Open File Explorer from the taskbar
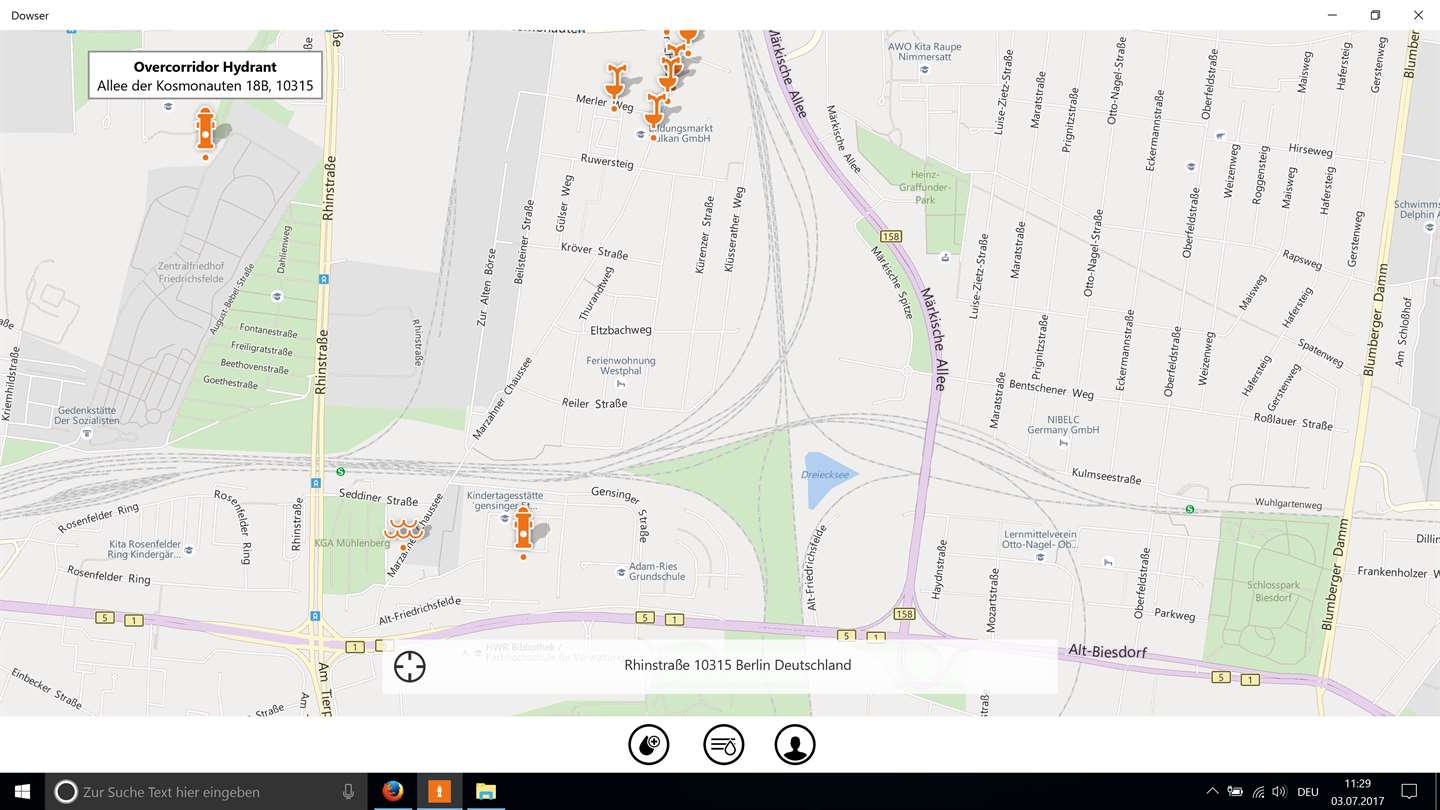 [486, 791]
